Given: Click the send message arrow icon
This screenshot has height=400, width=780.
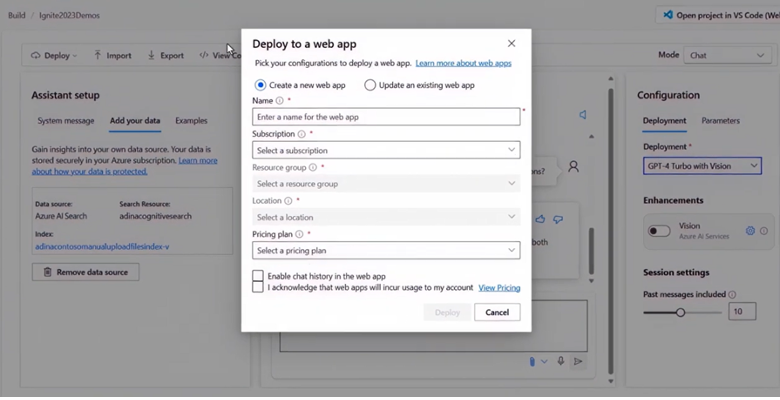Looking at the screenshot, I should tap(578, 361).
